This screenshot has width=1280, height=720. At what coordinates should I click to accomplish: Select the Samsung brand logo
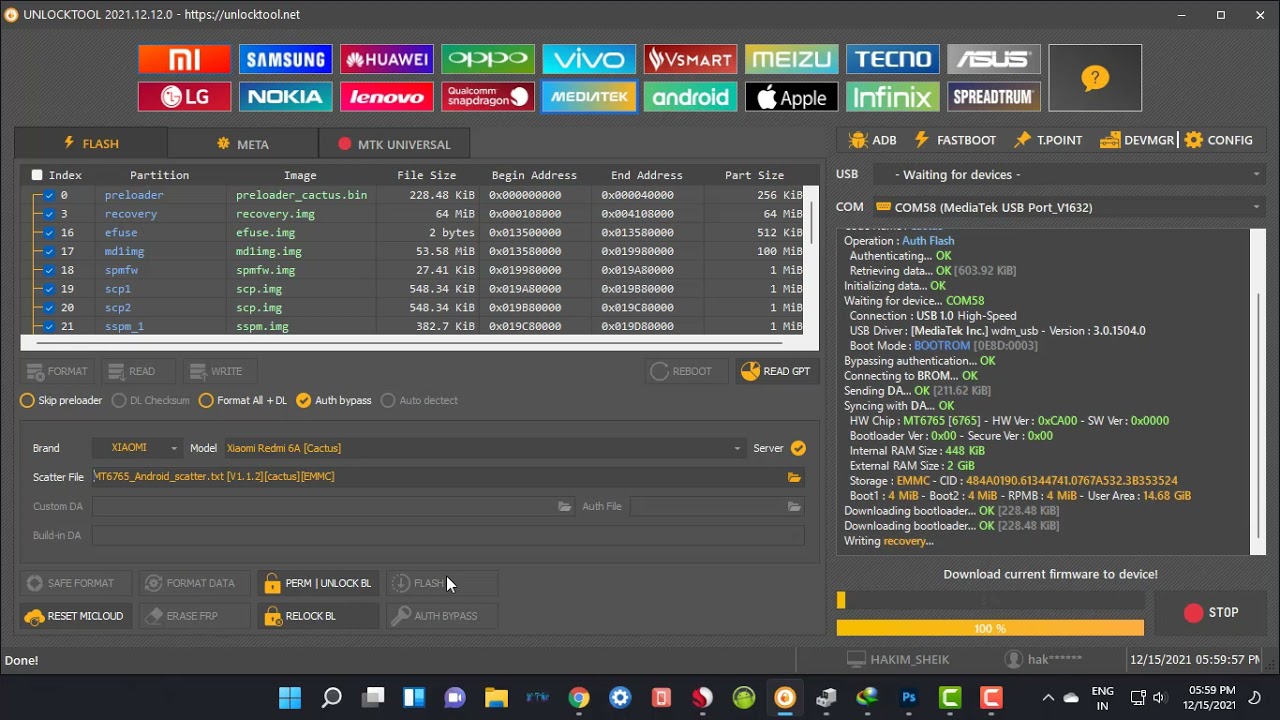285,60
